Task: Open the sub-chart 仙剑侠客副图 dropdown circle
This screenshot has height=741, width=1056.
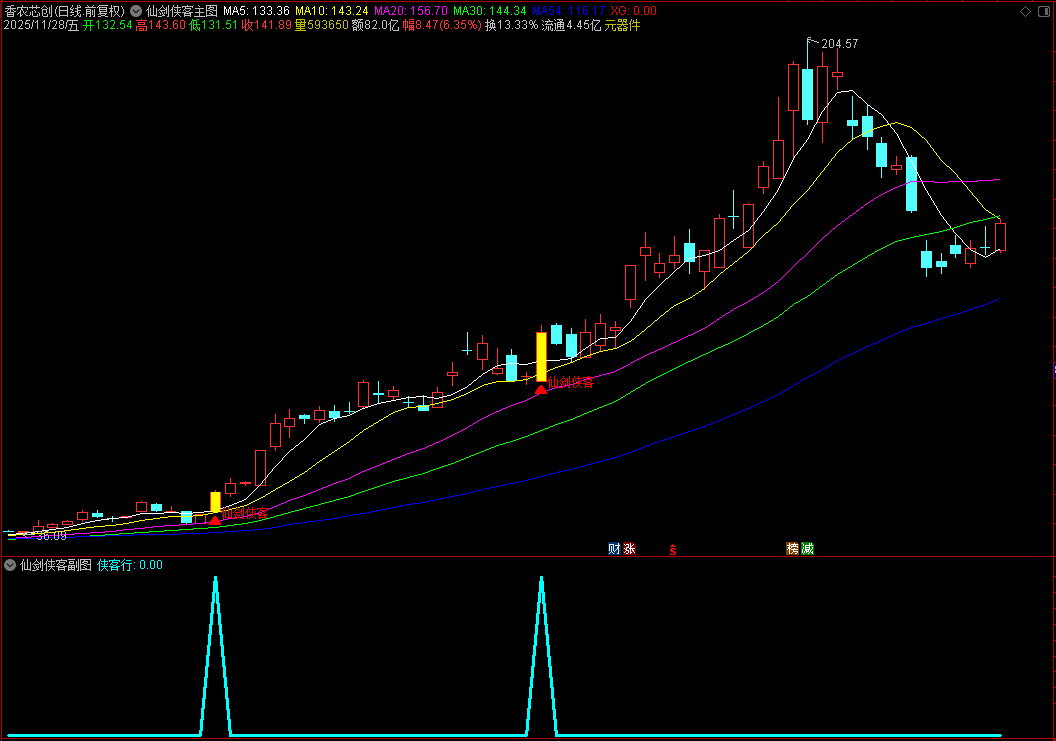Action: 10,565
